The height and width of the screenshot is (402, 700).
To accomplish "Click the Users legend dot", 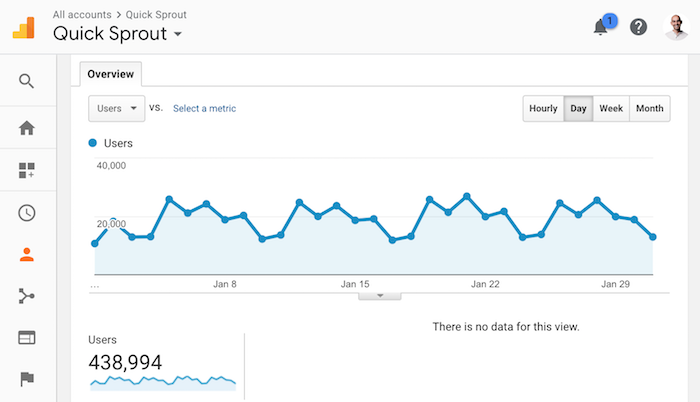I will coord(93,143).
